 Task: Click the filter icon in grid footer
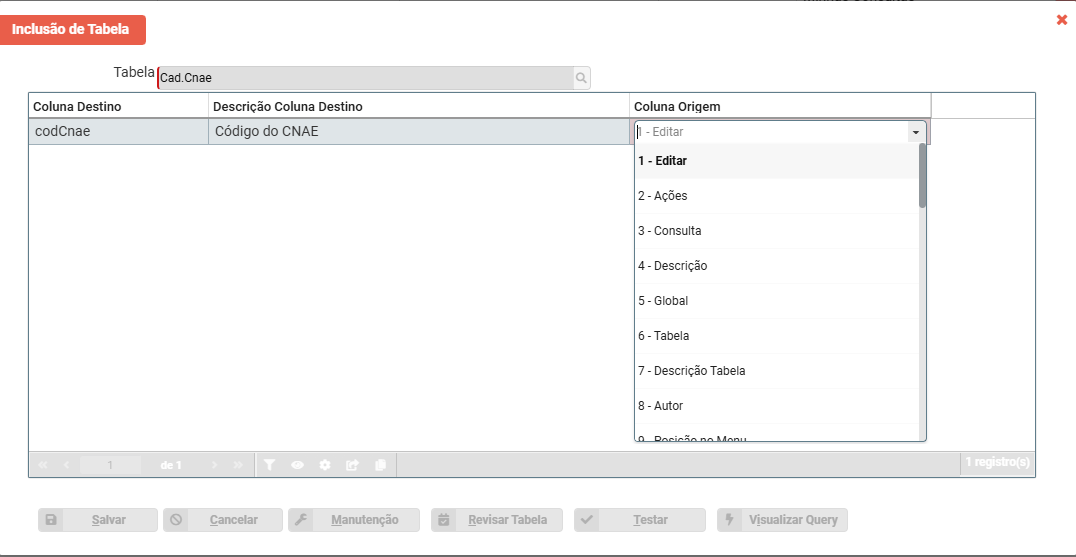[x=269, y=465]
